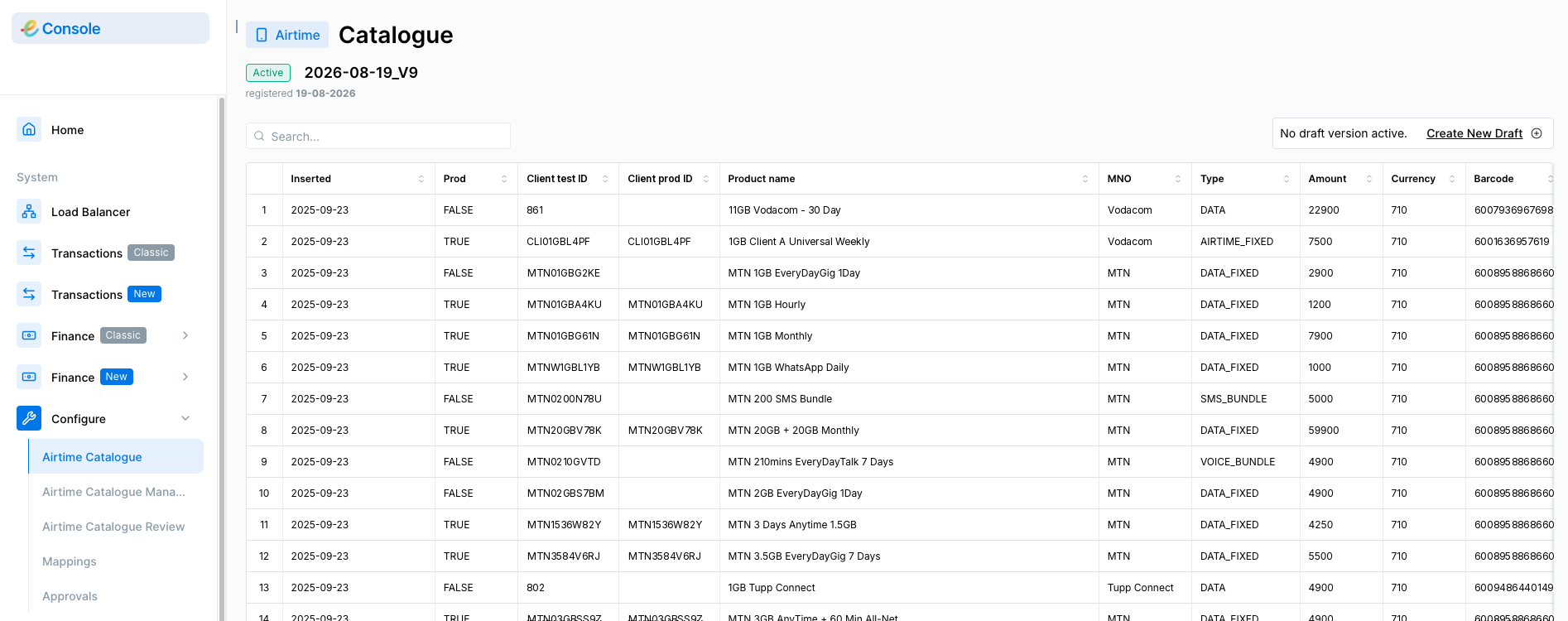This screenshot has width=1568, height=621.
Task: Open Airtime Catalogue Review submenu item
Action: coord(113,527)
